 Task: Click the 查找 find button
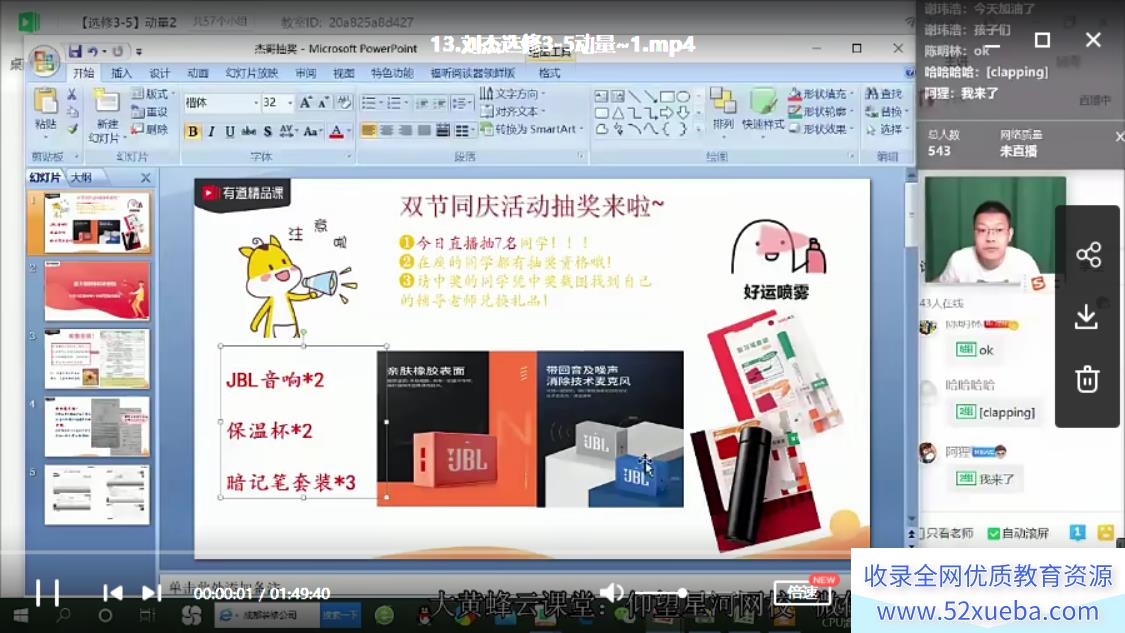click(x=884, y=94)
